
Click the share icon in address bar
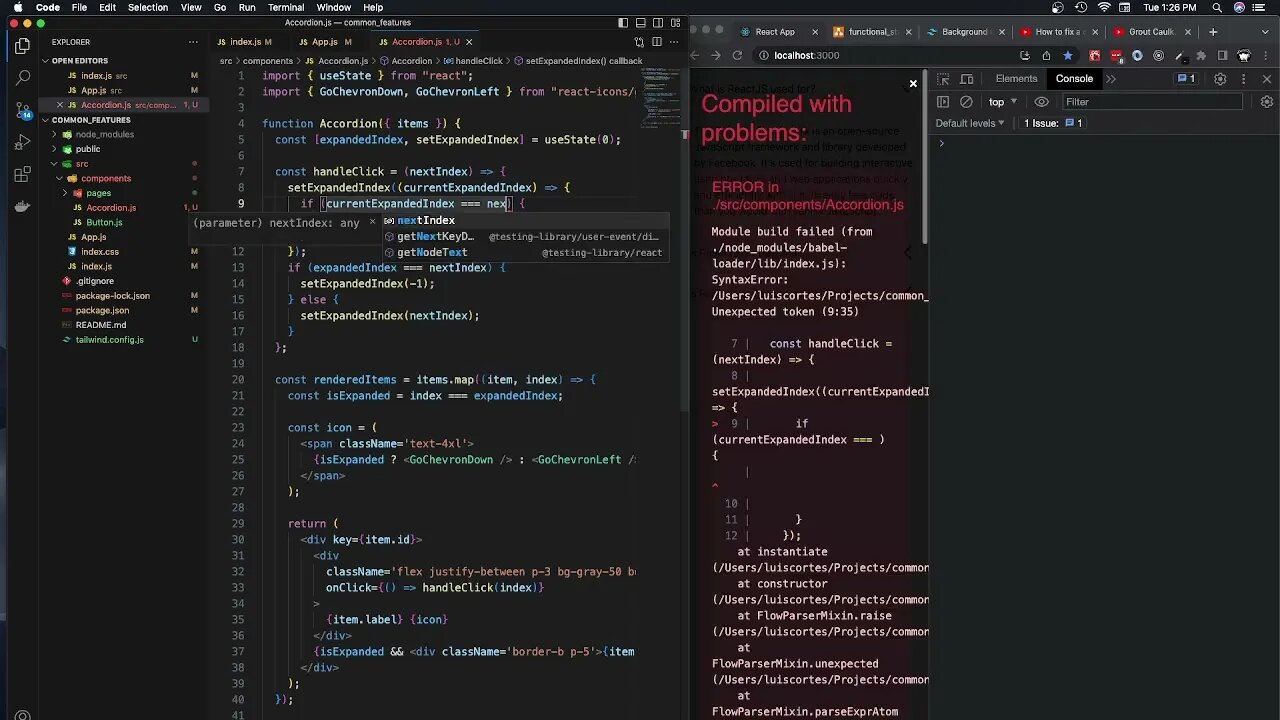coord(1046,55)
